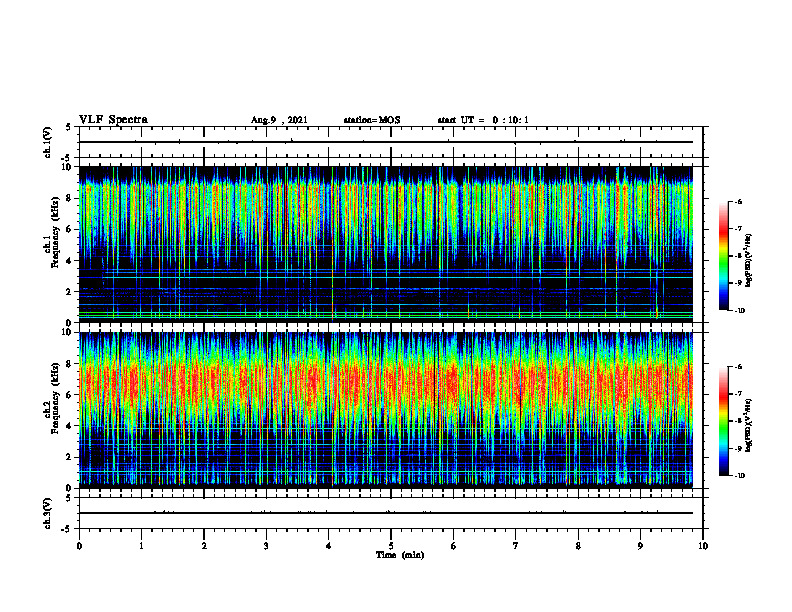Screen dimensions: 792x612
Task: Click time axis tick label "9"
Action: 640,546
